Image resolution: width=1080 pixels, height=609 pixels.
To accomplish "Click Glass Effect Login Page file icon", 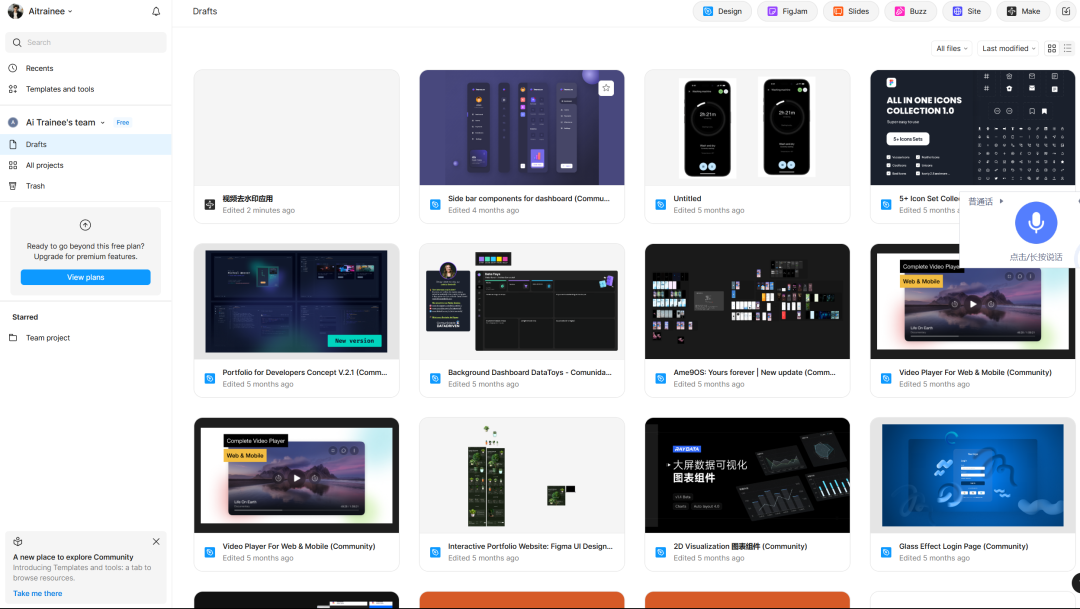I will pyautogui.click(x=886, y=552).
